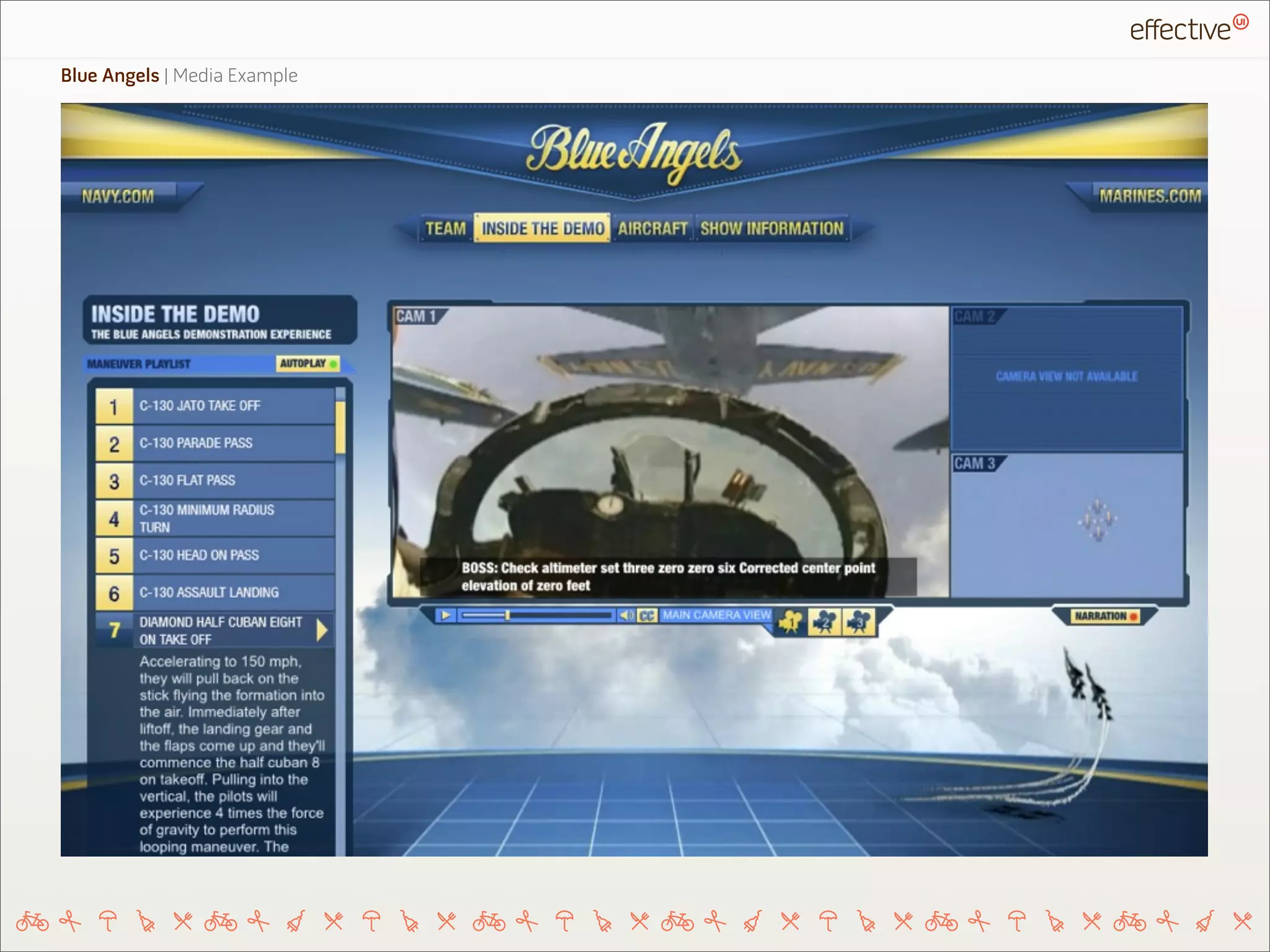
Task: Click the BOSS caption text overlay
Action: [x=668, y=577]
